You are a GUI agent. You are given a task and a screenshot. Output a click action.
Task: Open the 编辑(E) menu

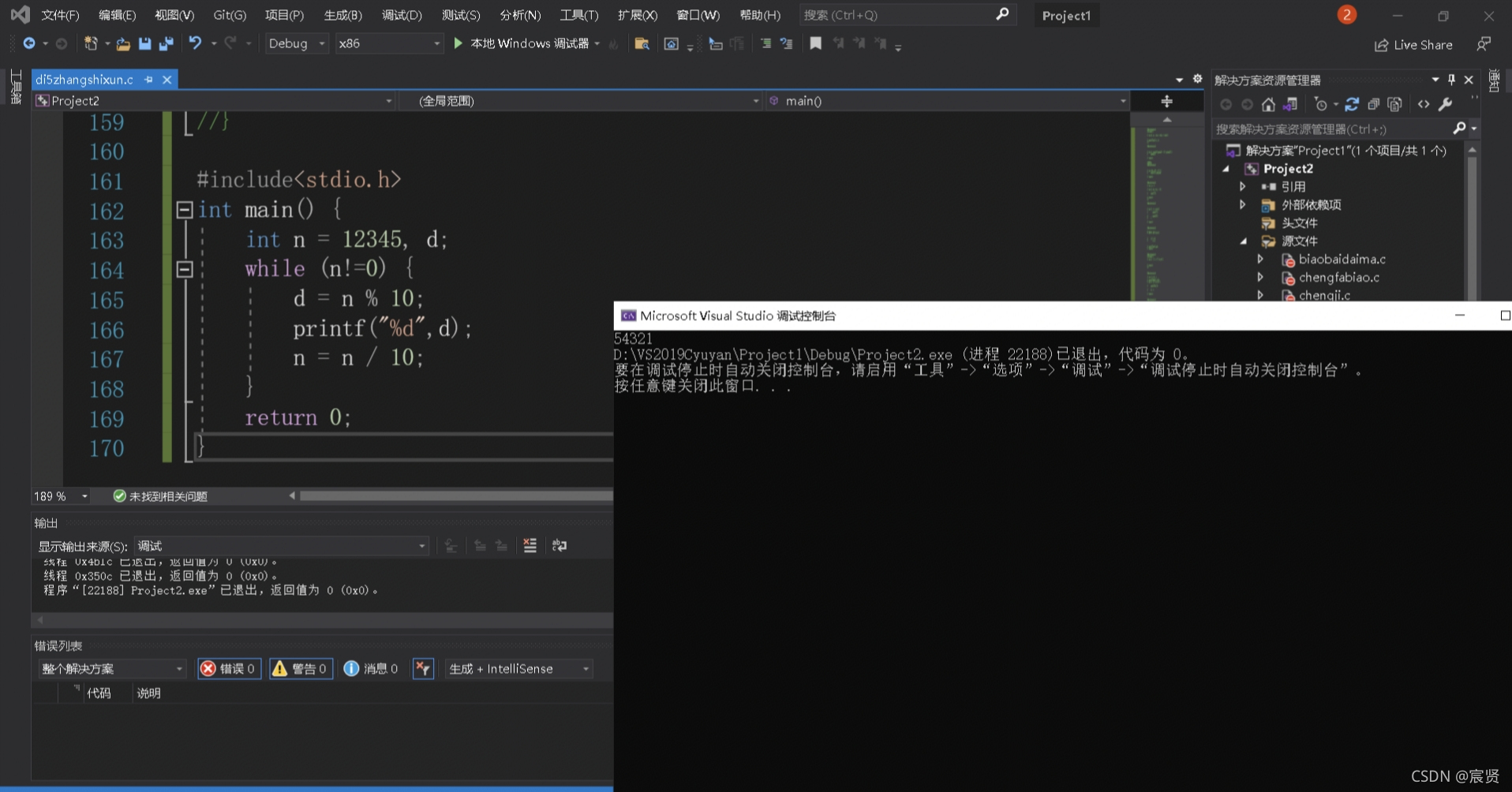coord(117,15)
